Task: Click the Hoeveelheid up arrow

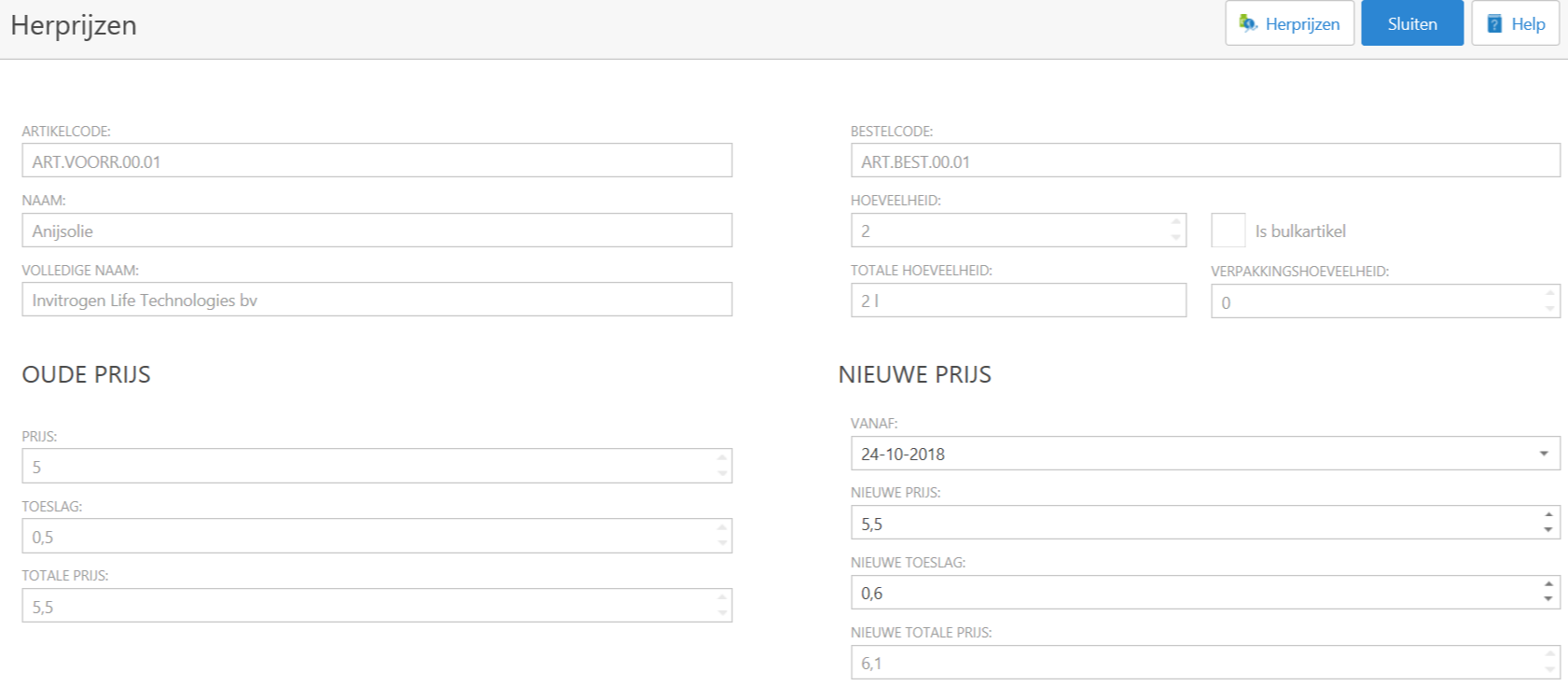Action: (x=1175, y=222)
